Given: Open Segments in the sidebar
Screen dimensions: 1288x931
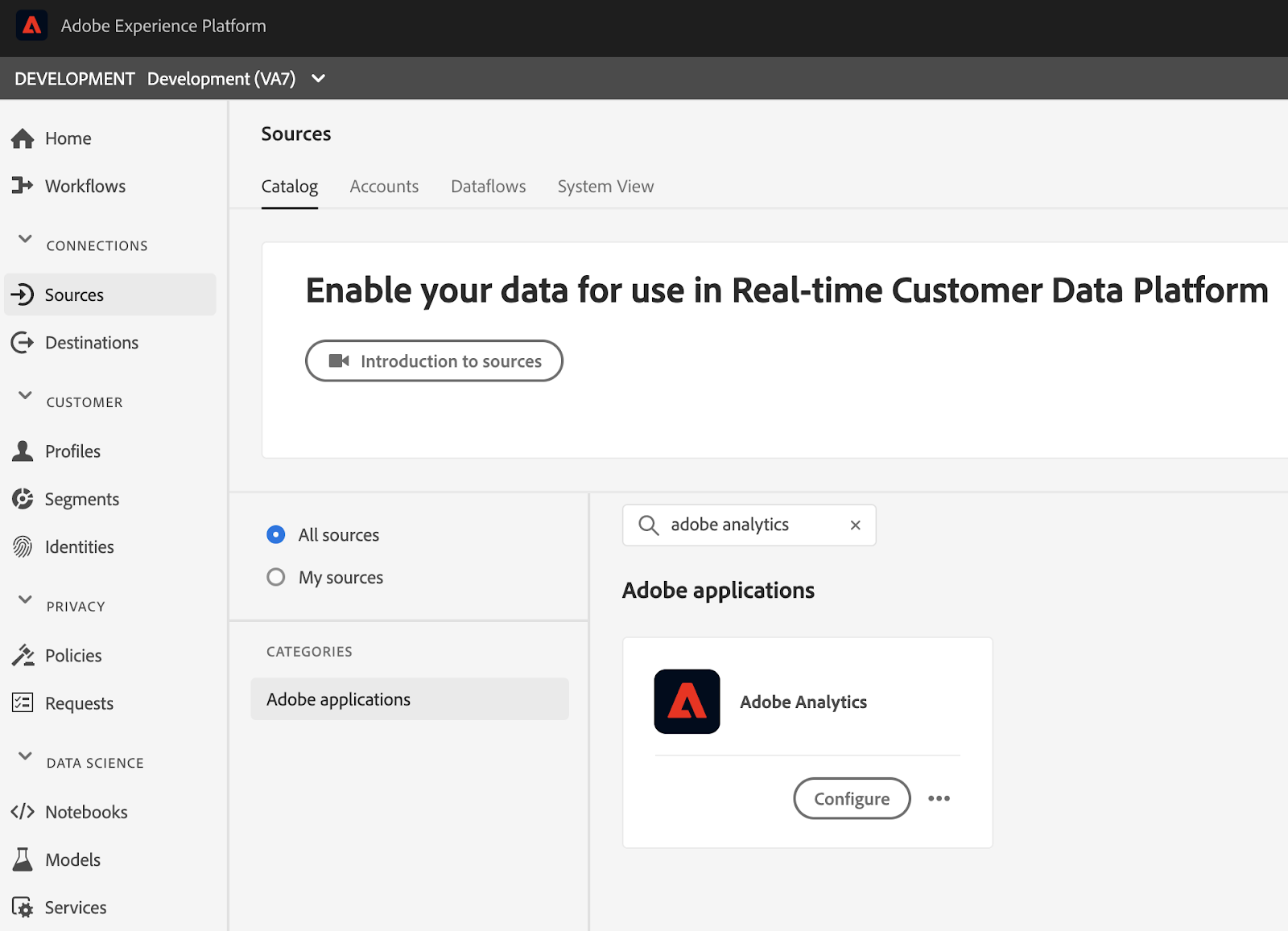Looking at the screenshot, I should [x=110, y=499].
